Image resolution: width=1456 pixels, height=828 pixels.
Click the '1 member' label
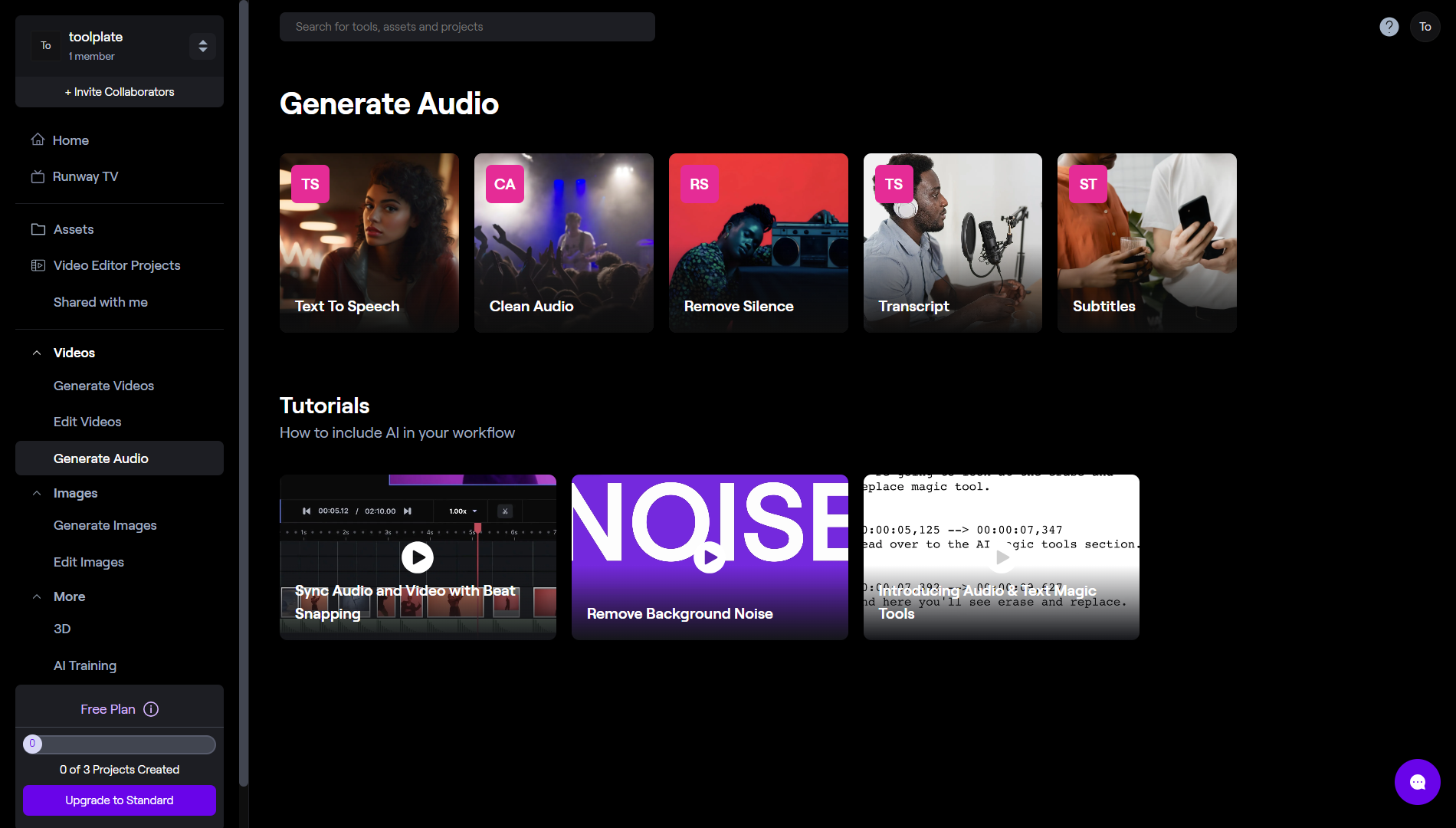coord(91,57)
